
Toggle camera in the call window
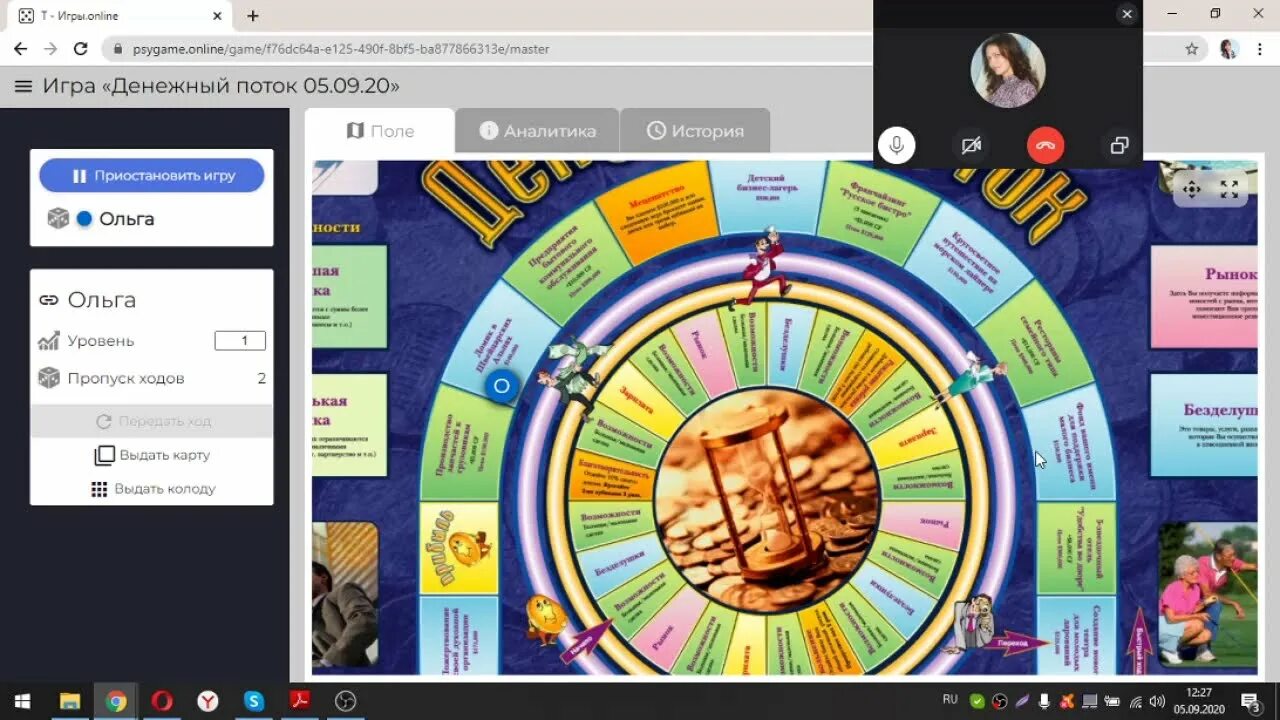[971, 146]
